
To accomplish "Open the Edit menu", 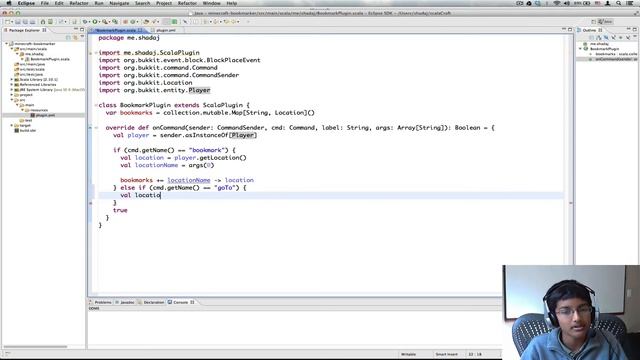I will click(x=59, y=3).
